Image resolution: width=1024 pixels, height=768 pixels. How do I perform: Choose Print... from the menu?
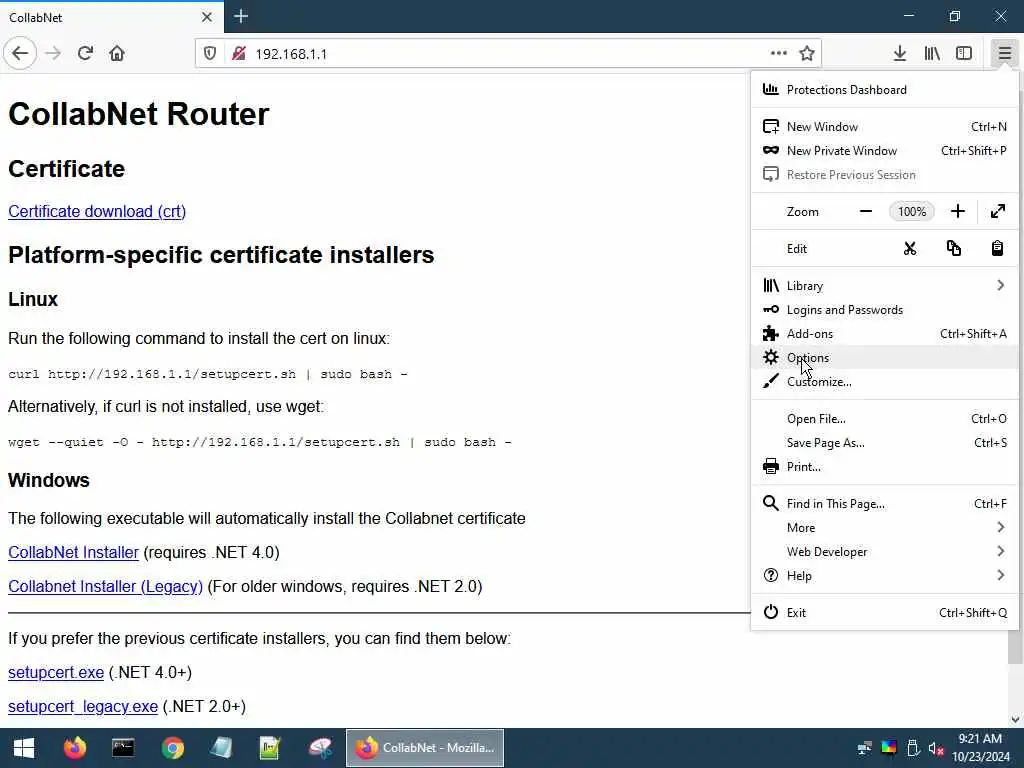[884, 467]
